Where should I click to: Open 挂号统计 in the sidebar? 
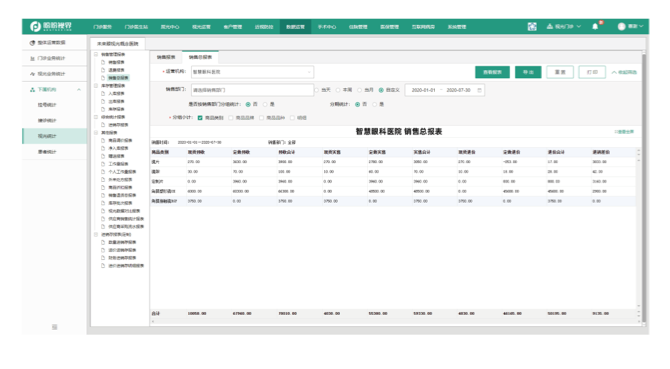pos(47,105)
